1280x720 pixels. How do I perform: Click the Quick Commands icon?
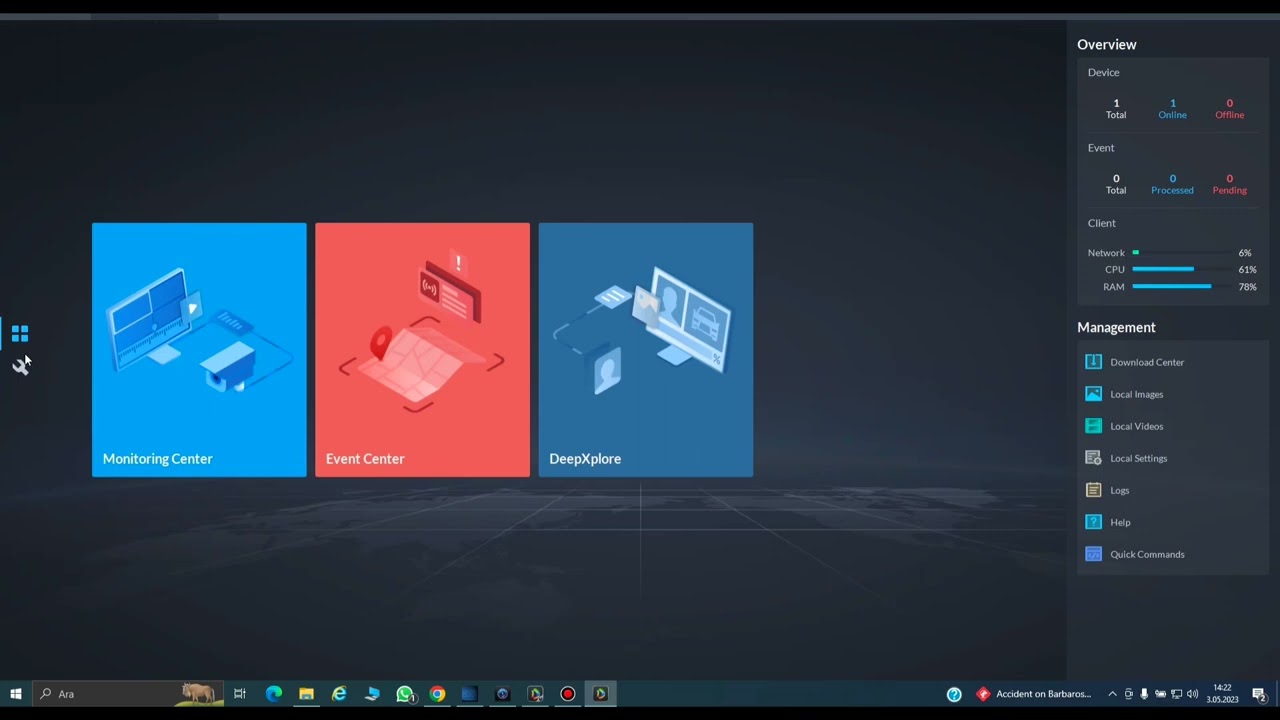click(x=1093, y=554)
